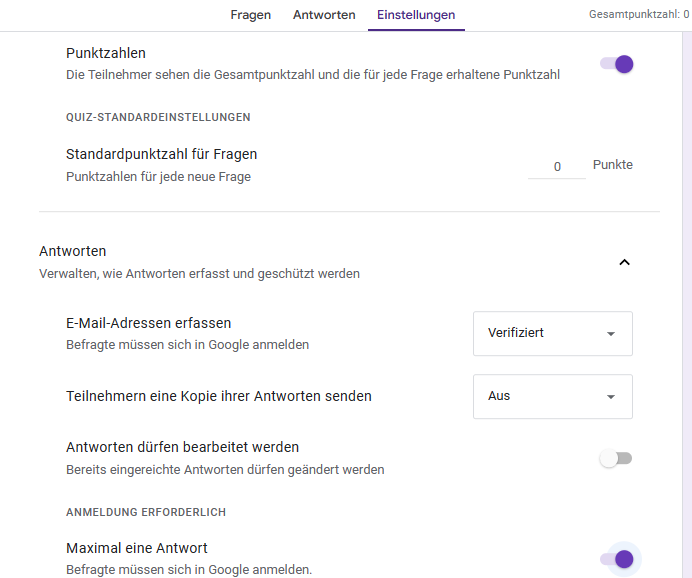Click Teilnehmern eine Kopie senden label
Image resolution: width=692 pixels, height=578 pixels.
coord(219,396)
